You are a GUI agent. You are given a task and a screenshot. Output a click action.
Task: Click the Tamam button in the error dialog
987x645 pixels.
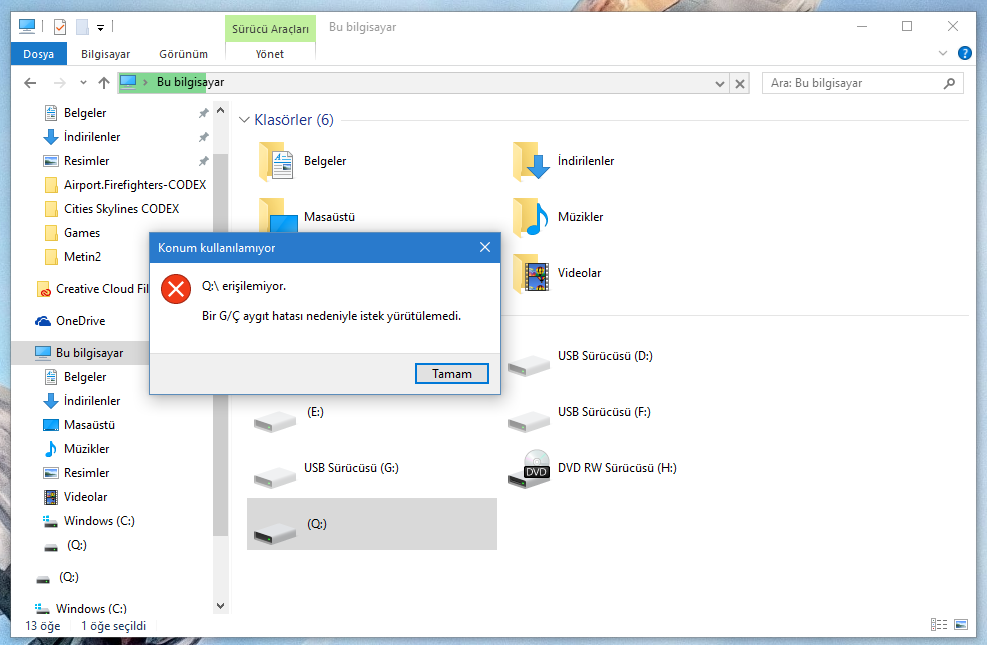(451, 373)
